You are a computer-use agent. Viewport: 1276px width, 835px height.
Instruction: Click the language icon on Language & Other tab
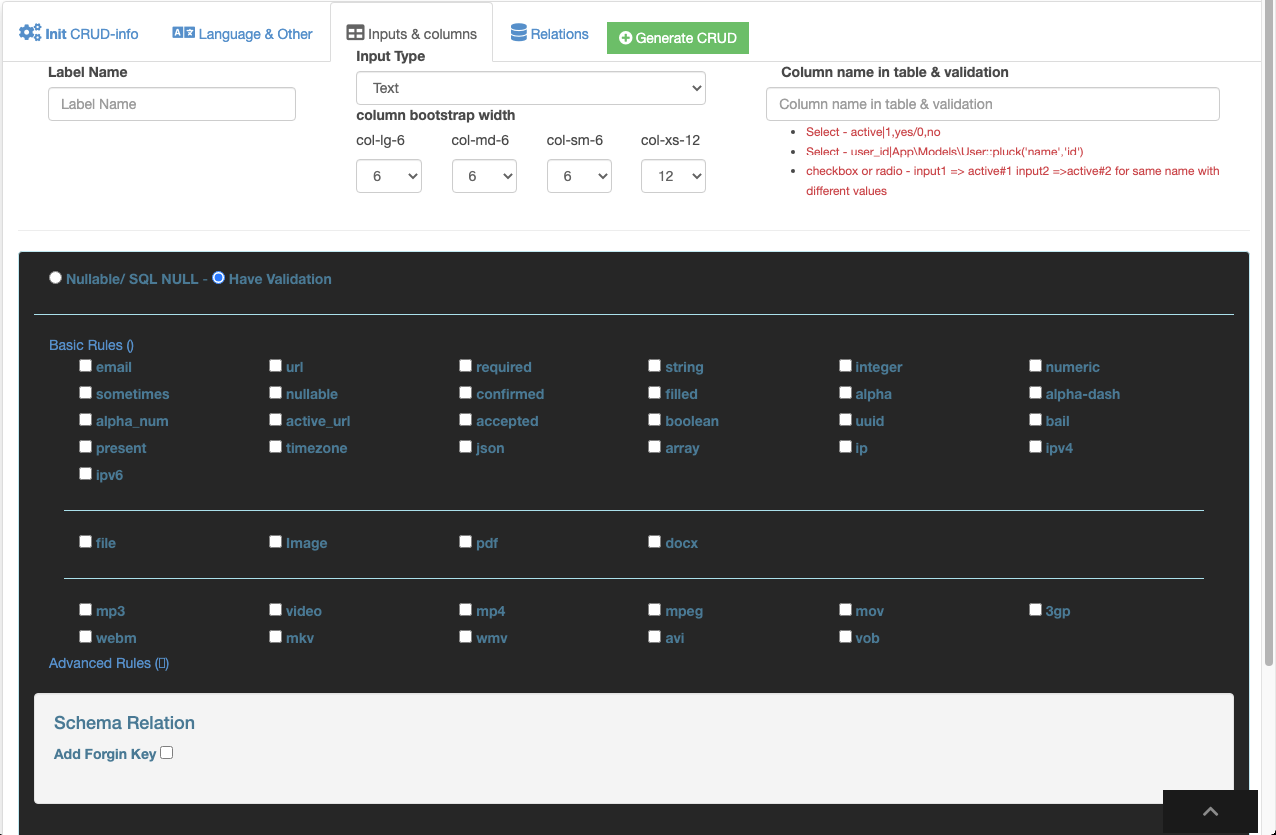(183, 33)
